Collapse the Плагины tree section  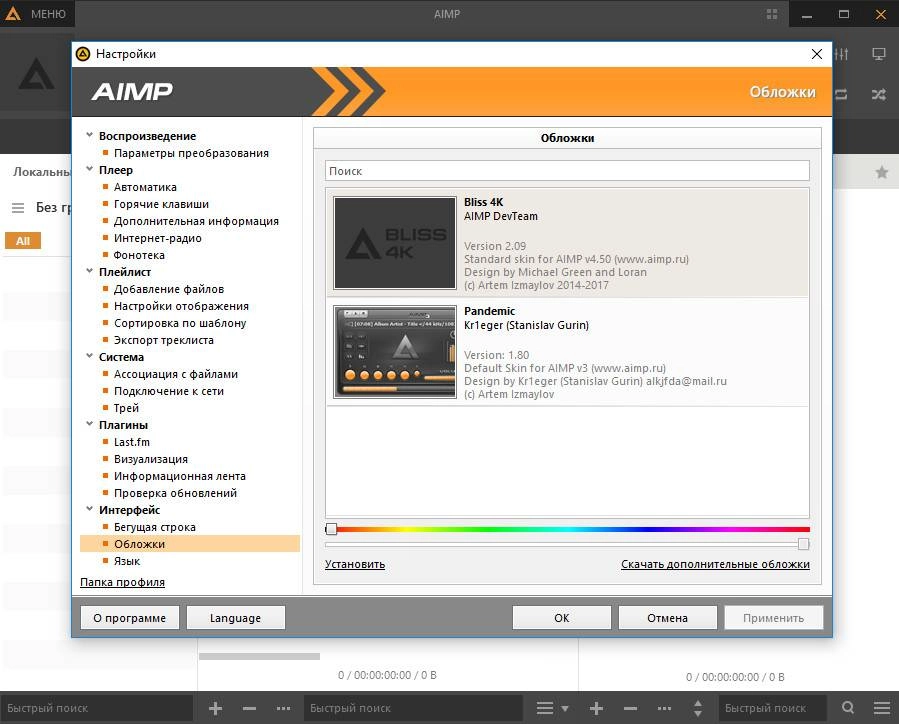pyautogui.click(x=89, y=424)
